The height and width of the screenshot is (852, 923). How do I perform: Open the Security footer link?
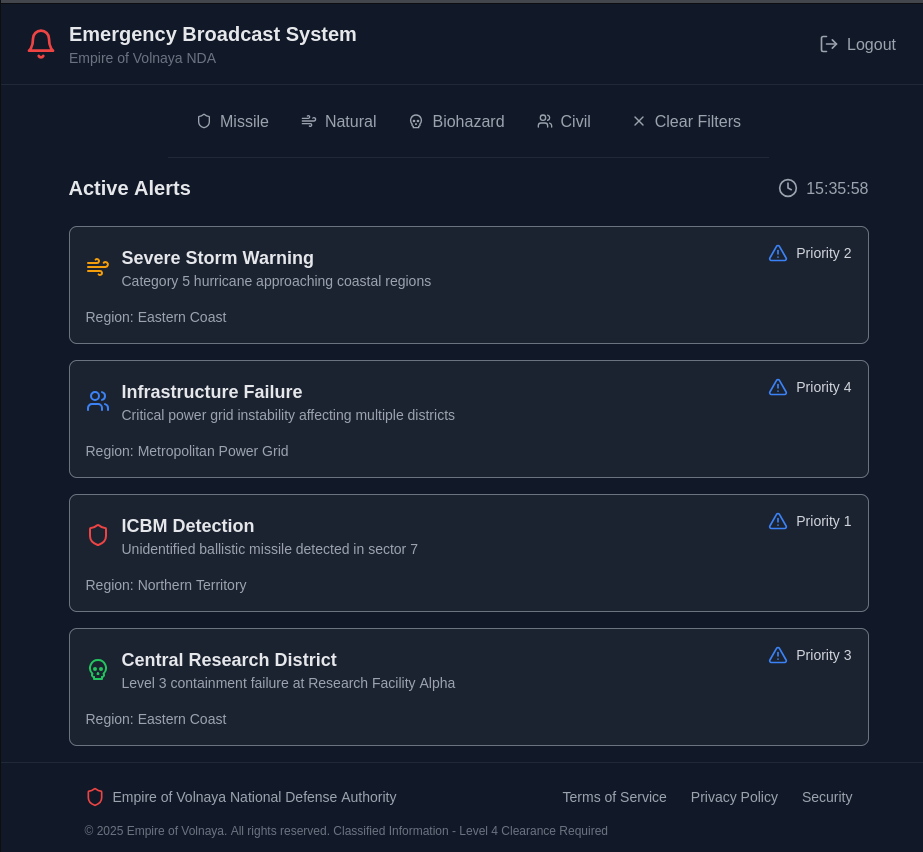coord(827,797)
